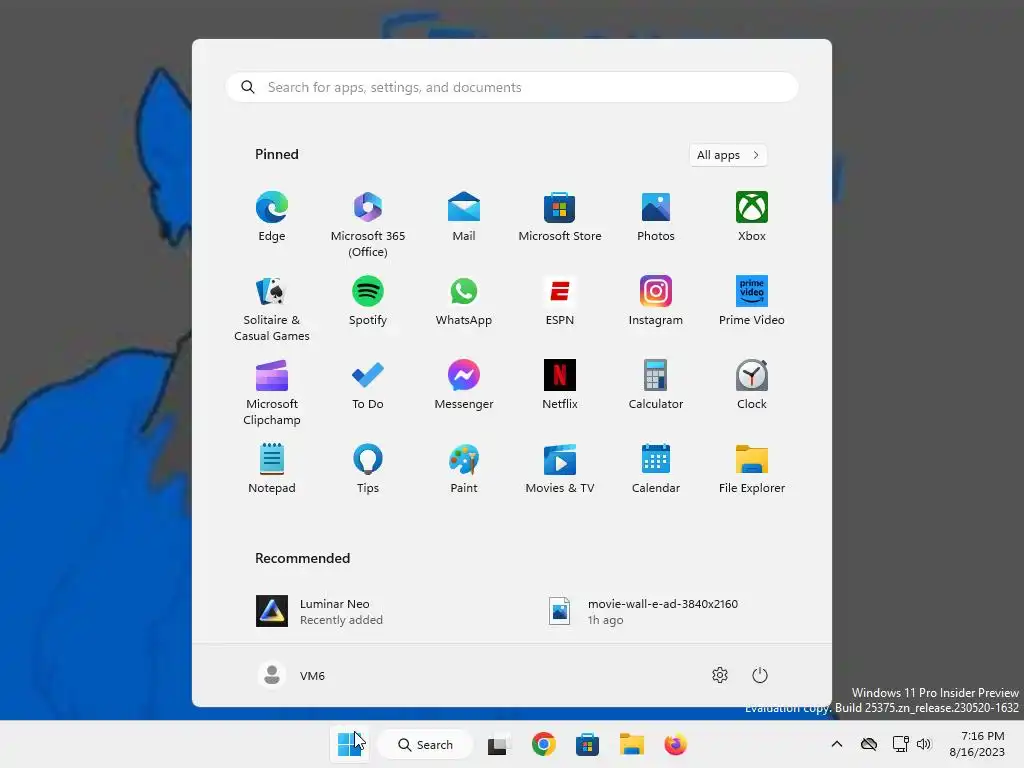Click the Start menu search field
This screenshot has width=1024, height=768.
point(512,87)
